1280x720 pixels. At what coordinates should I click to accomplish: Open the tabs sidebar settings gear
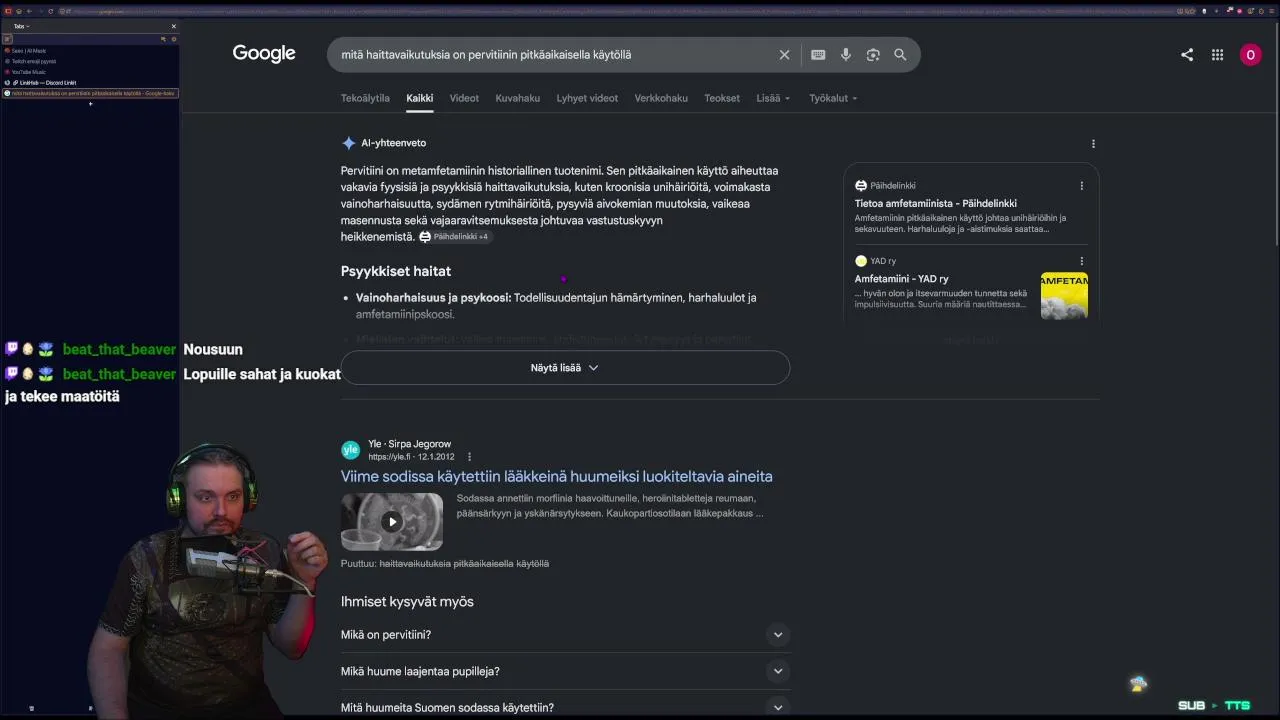pos(173,39)
